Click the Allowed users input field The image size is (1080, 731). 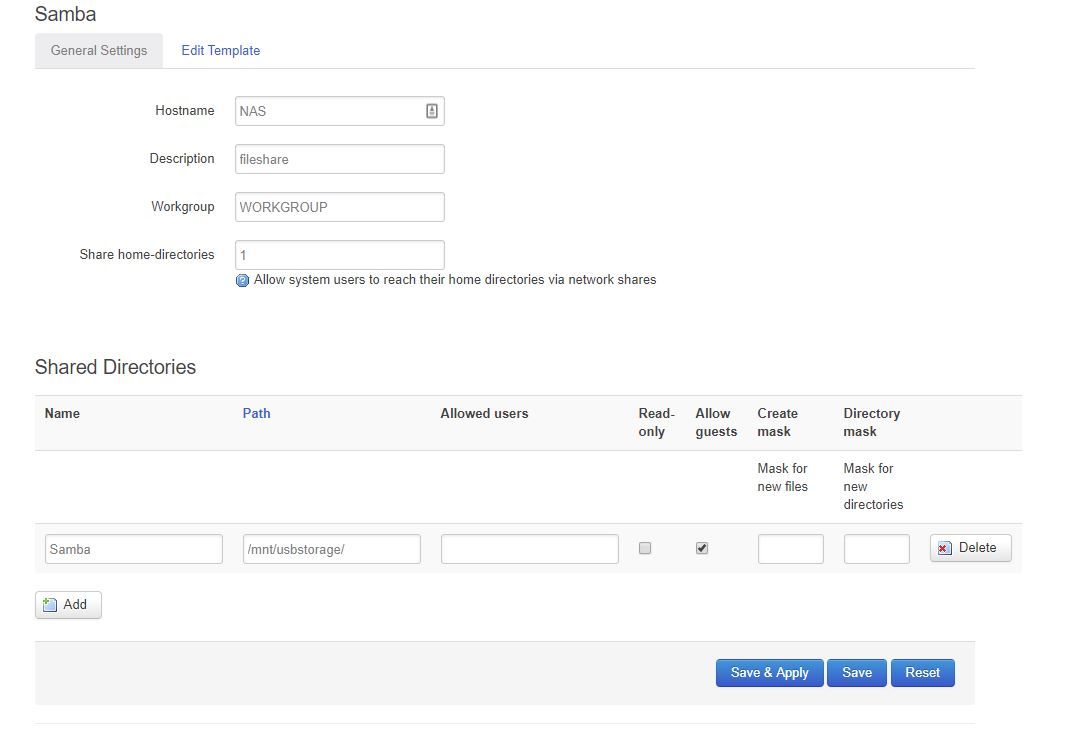[530, 549]
